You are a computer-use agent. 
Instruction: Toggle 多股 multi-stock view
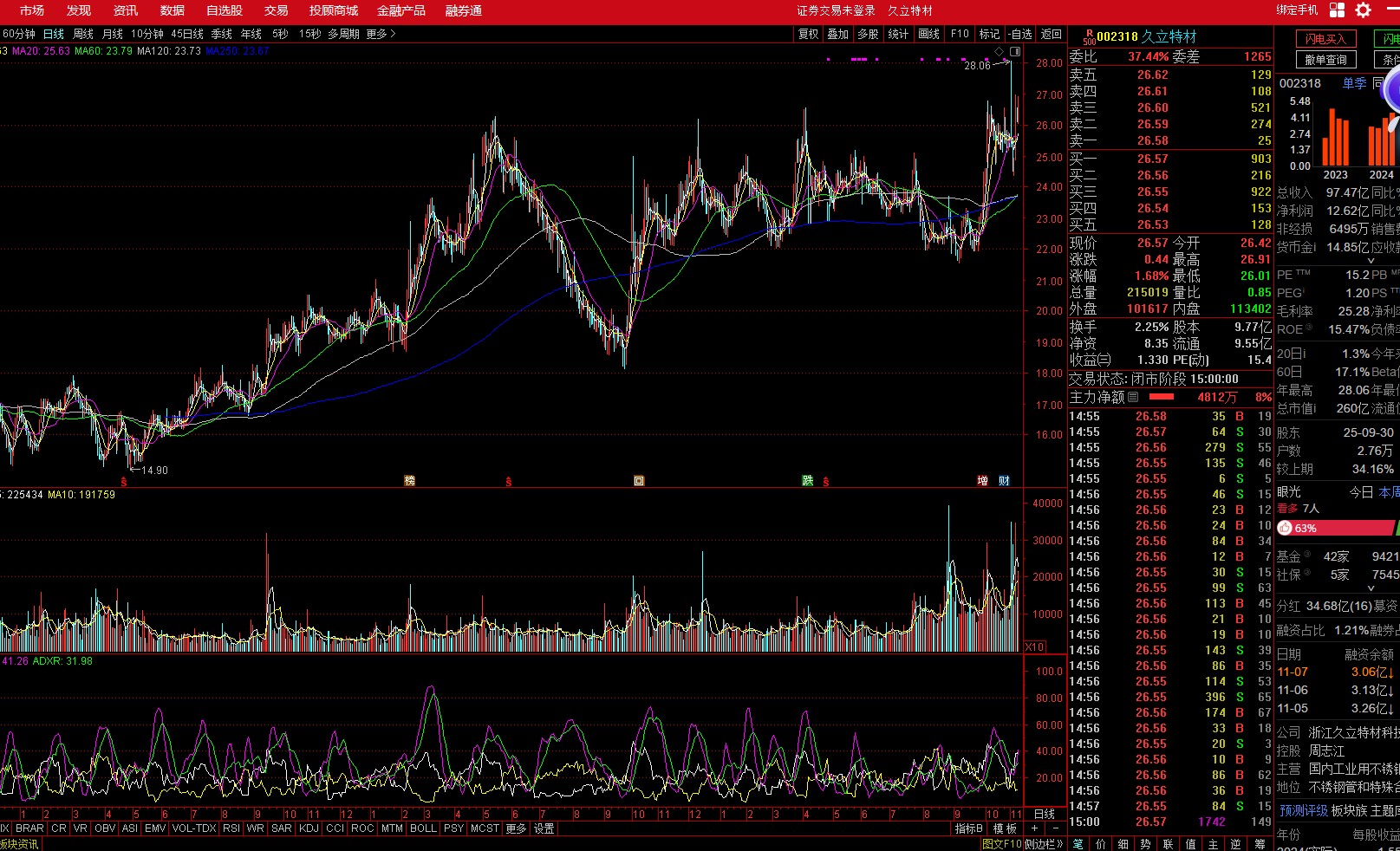[868, 34]
